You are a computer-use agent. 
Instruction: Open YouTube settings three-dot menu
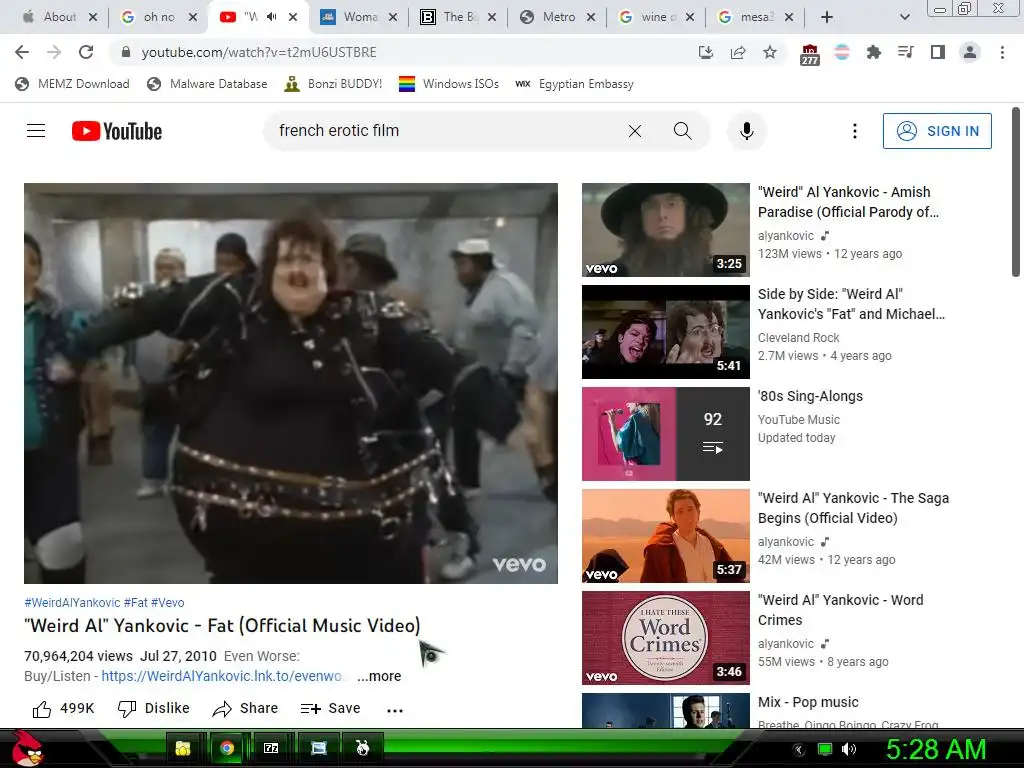(x=854, y=131)
